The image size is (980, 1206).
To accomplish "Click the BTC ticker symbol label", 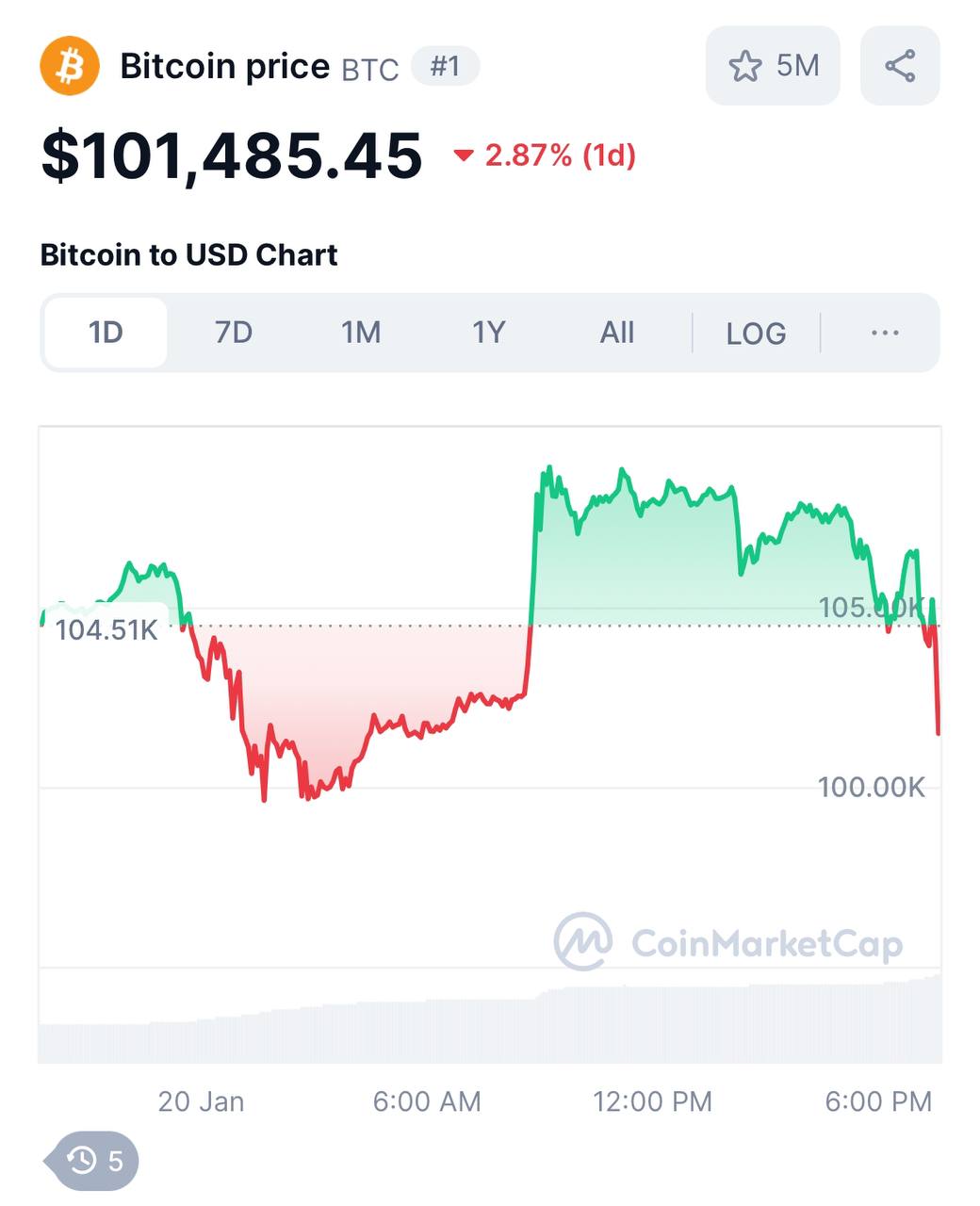I will pos(369,70).
